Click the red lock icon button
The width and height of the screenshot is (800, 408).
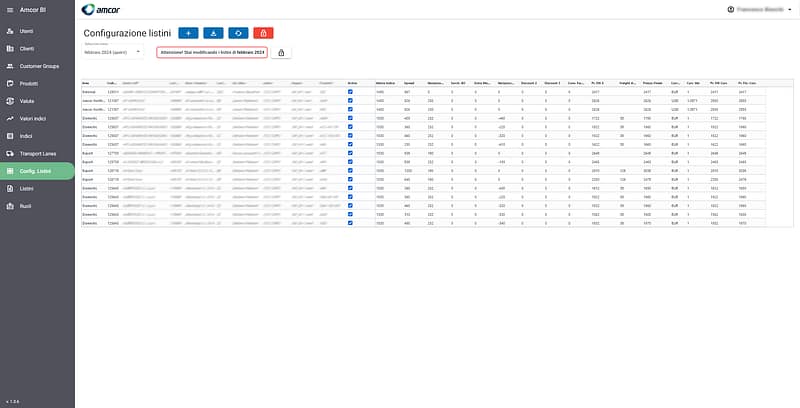[261, 33]
